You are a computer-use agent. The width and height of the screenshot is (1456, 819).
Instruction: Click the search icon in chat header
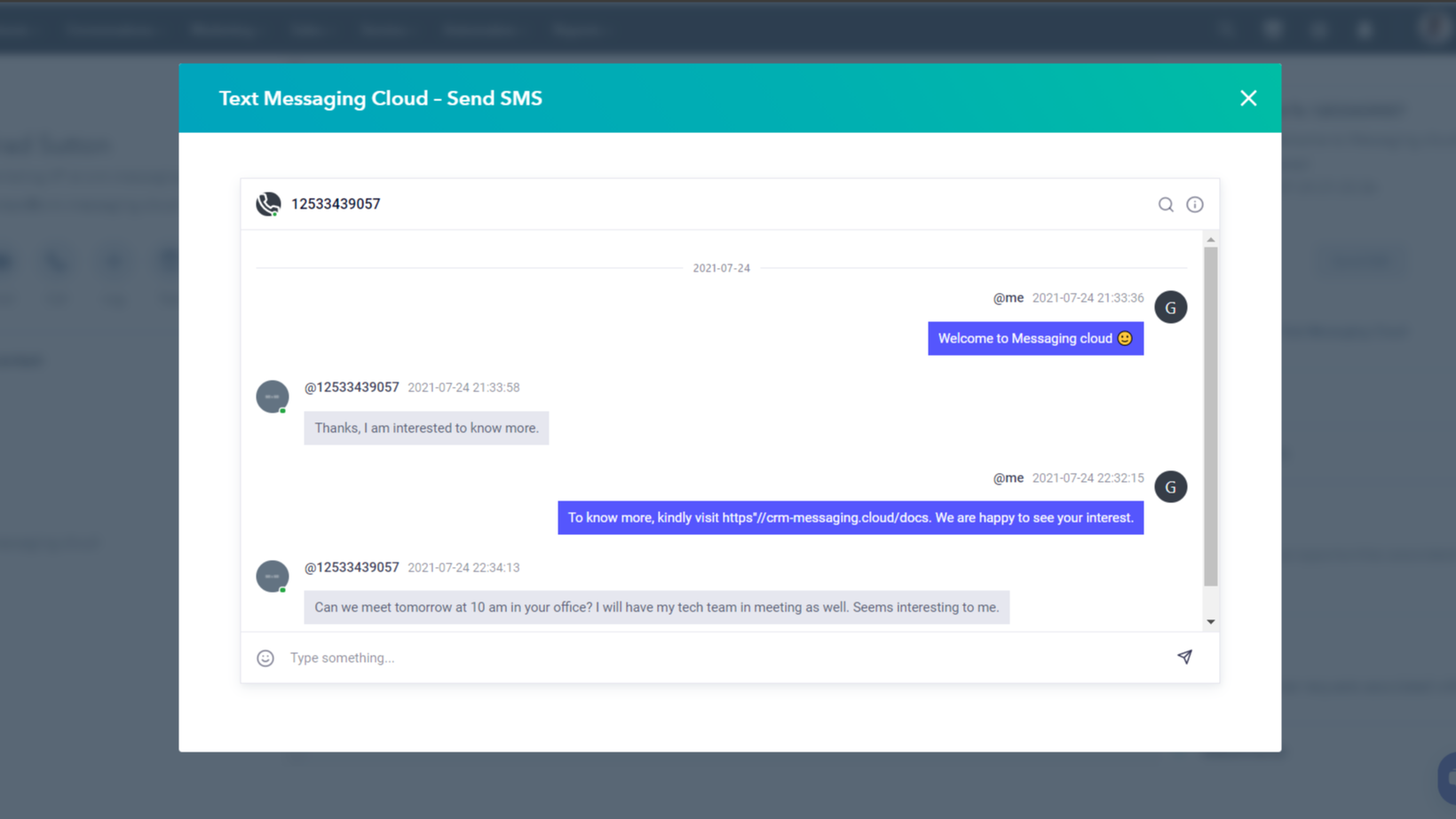click(x=1165, y=205)
